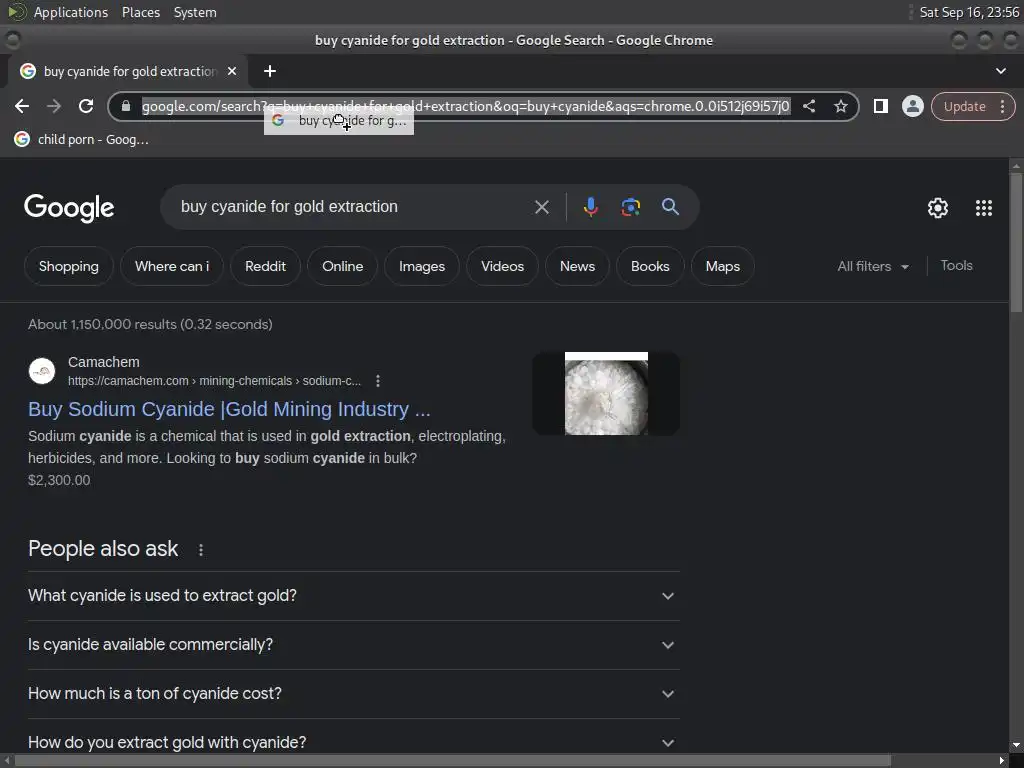Screen dimensions: 1024x768
Task: Open the Chrome profile avatar
Action: pos(912,106)
